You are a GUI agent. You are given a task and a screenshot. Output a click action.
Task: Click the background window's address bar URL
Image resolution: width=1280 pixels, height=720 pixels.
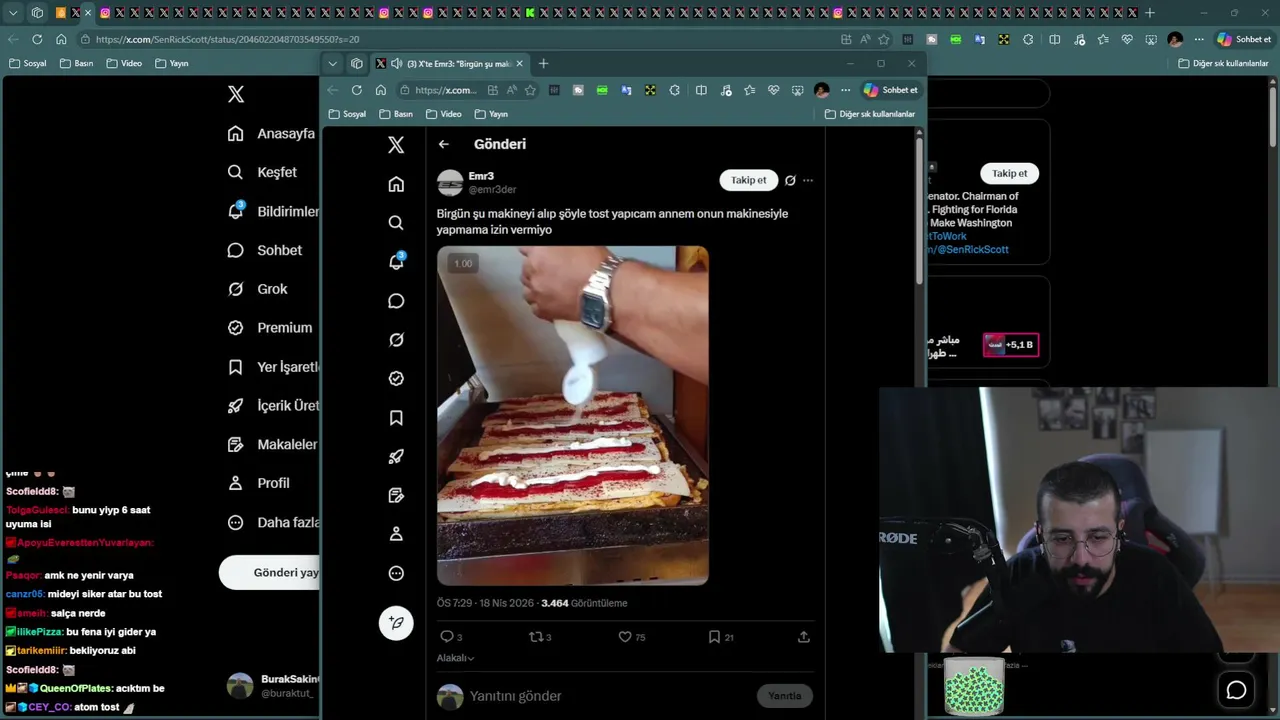pos(227,39)
